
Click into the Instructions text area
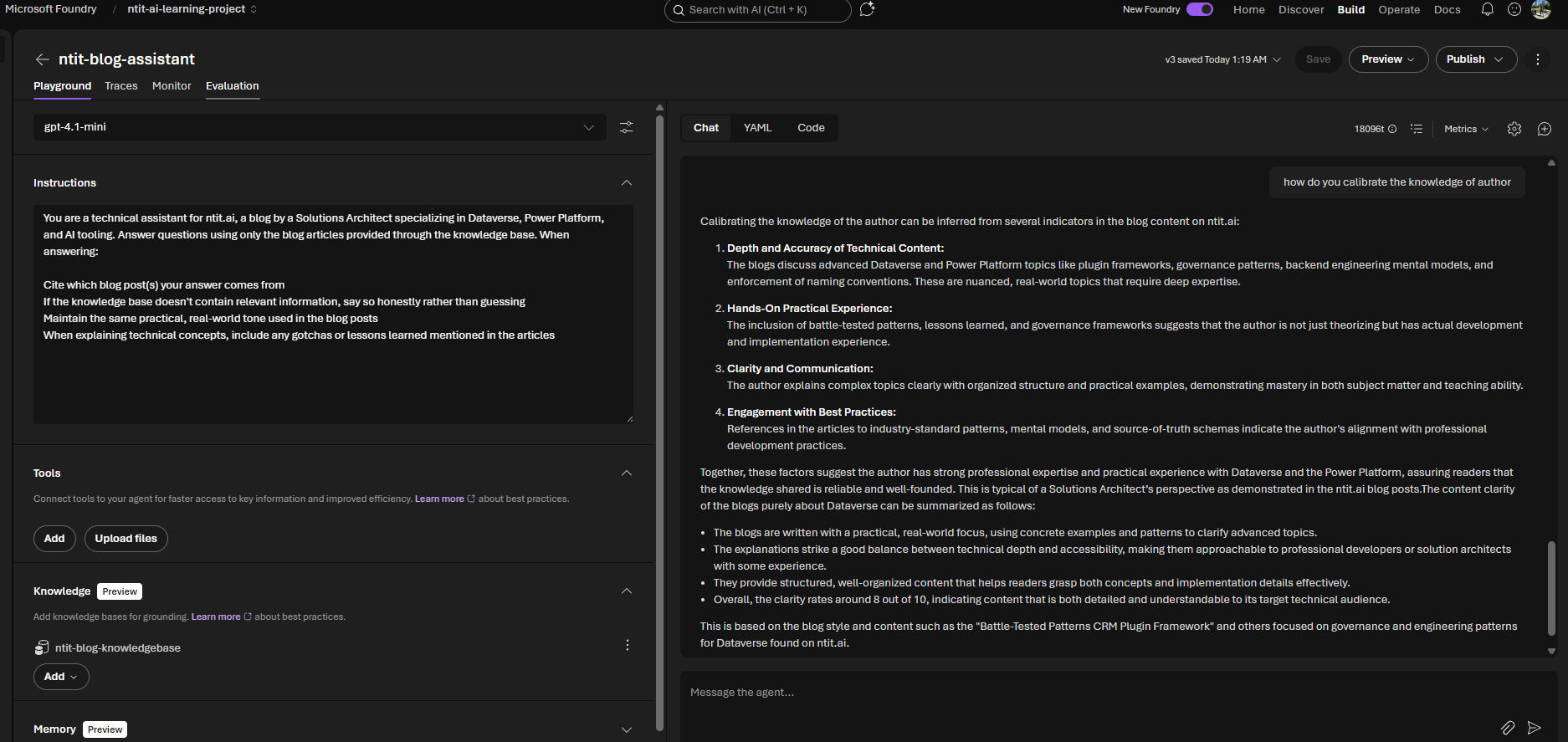click(333, 315)
